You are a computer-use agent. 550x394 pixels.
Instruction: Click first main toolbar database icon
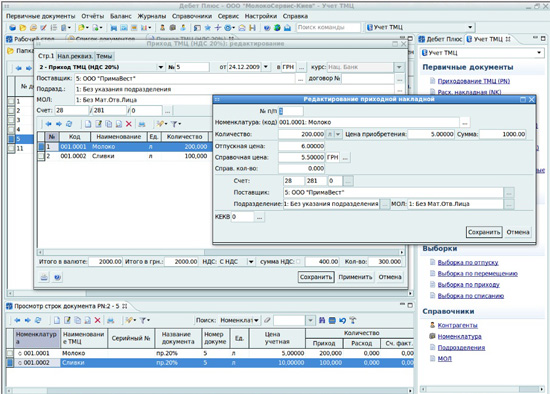point(13,27)
